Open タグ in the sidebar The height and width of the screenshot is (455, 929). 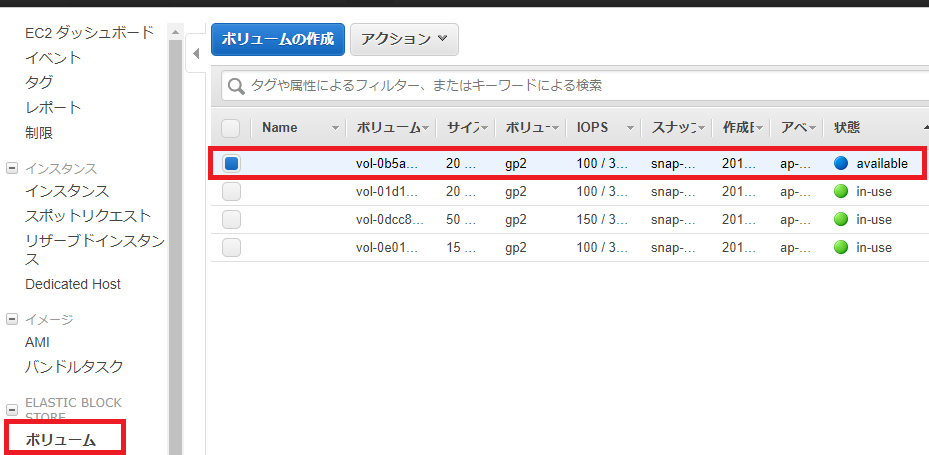39,82
